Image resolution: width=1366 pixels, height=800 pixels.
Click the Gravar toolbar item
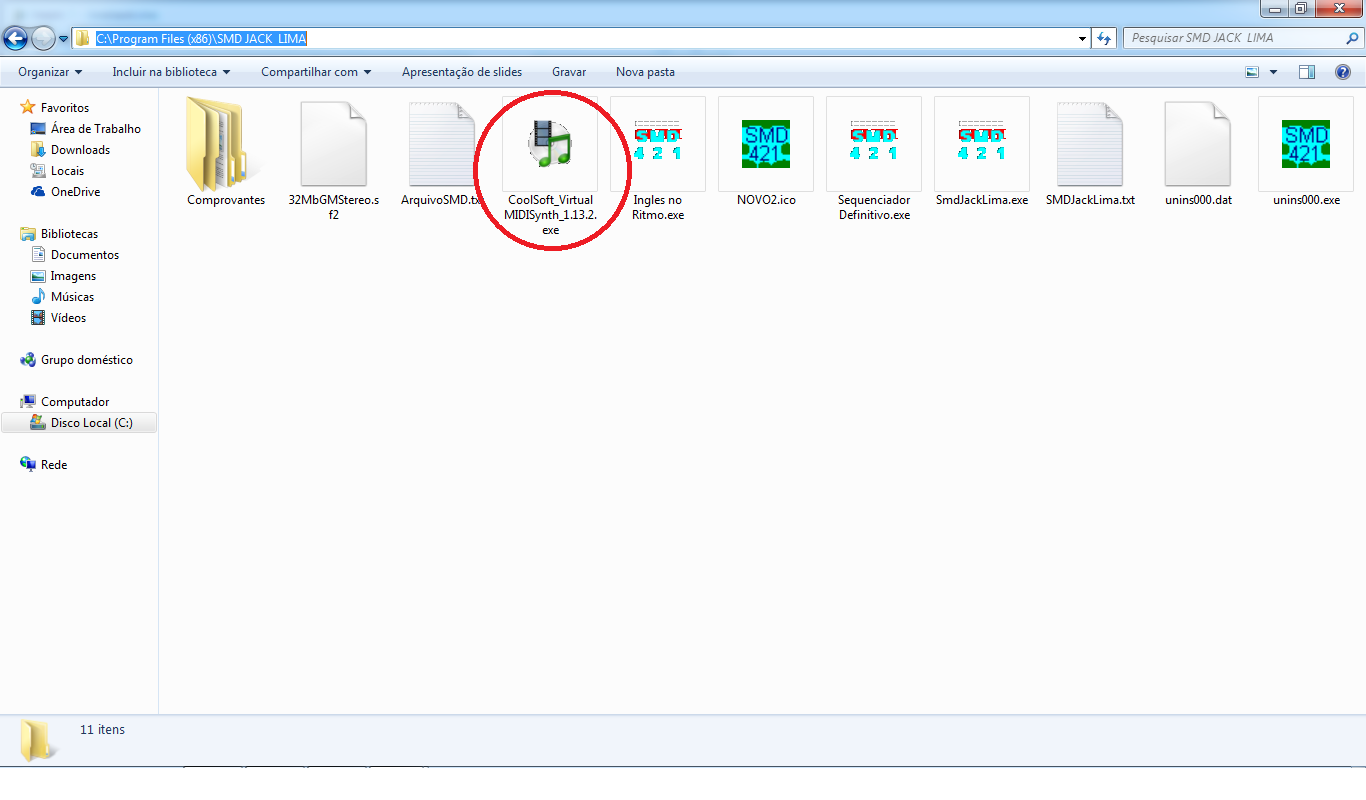(x=569, y=72)
